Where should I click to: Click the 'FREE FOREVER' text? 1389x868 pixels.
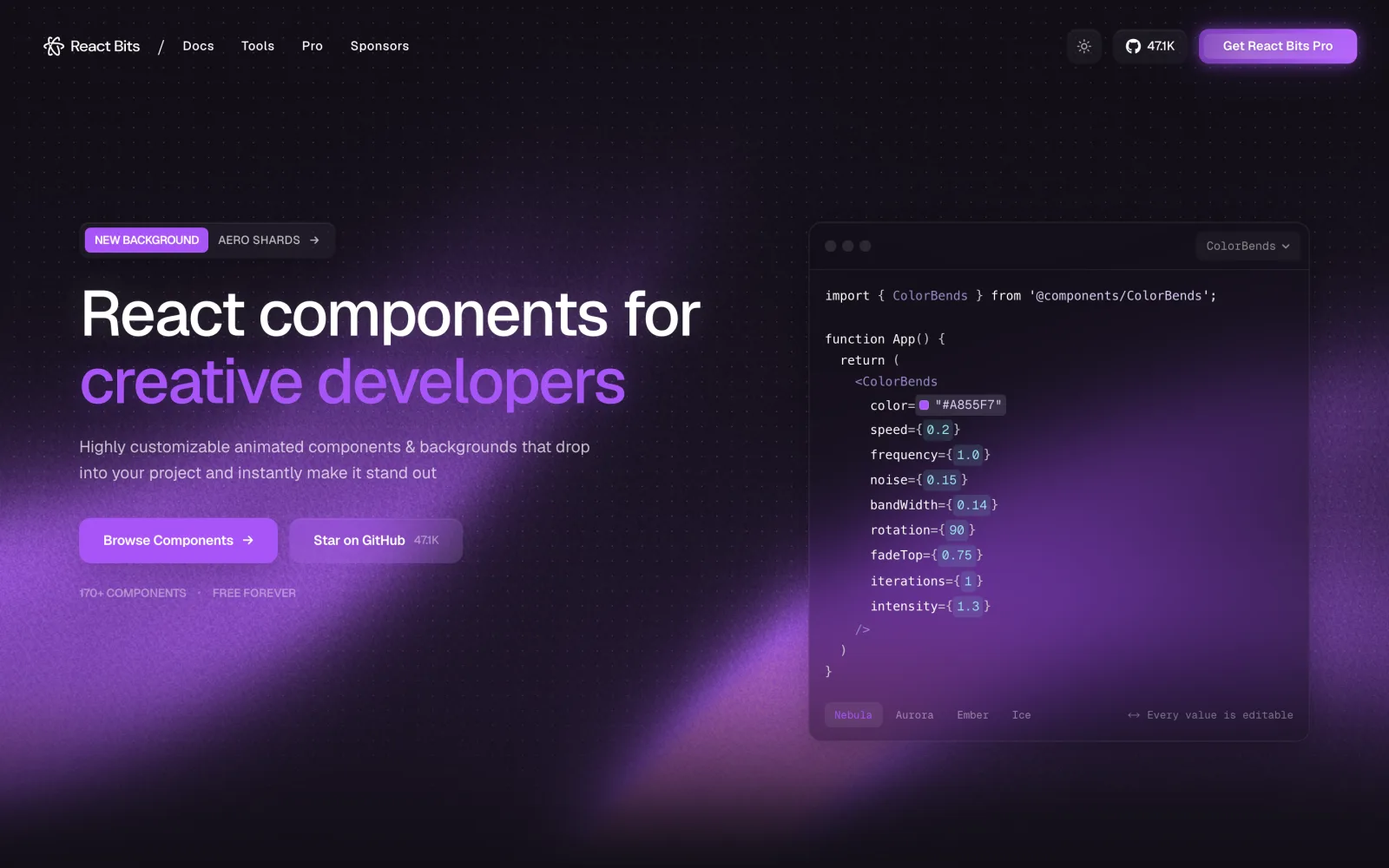[x=254, y=593]
